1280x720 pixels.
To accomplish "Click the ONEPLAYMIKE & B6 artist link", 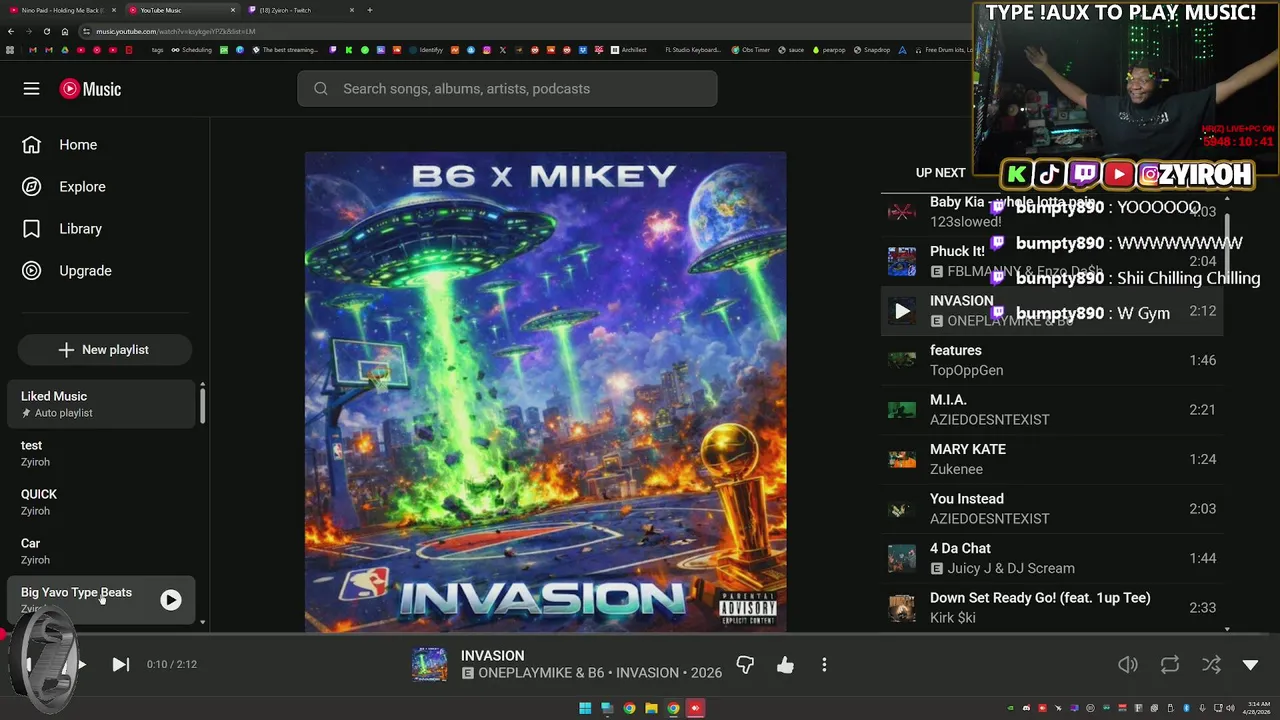I will click(541, 673).
